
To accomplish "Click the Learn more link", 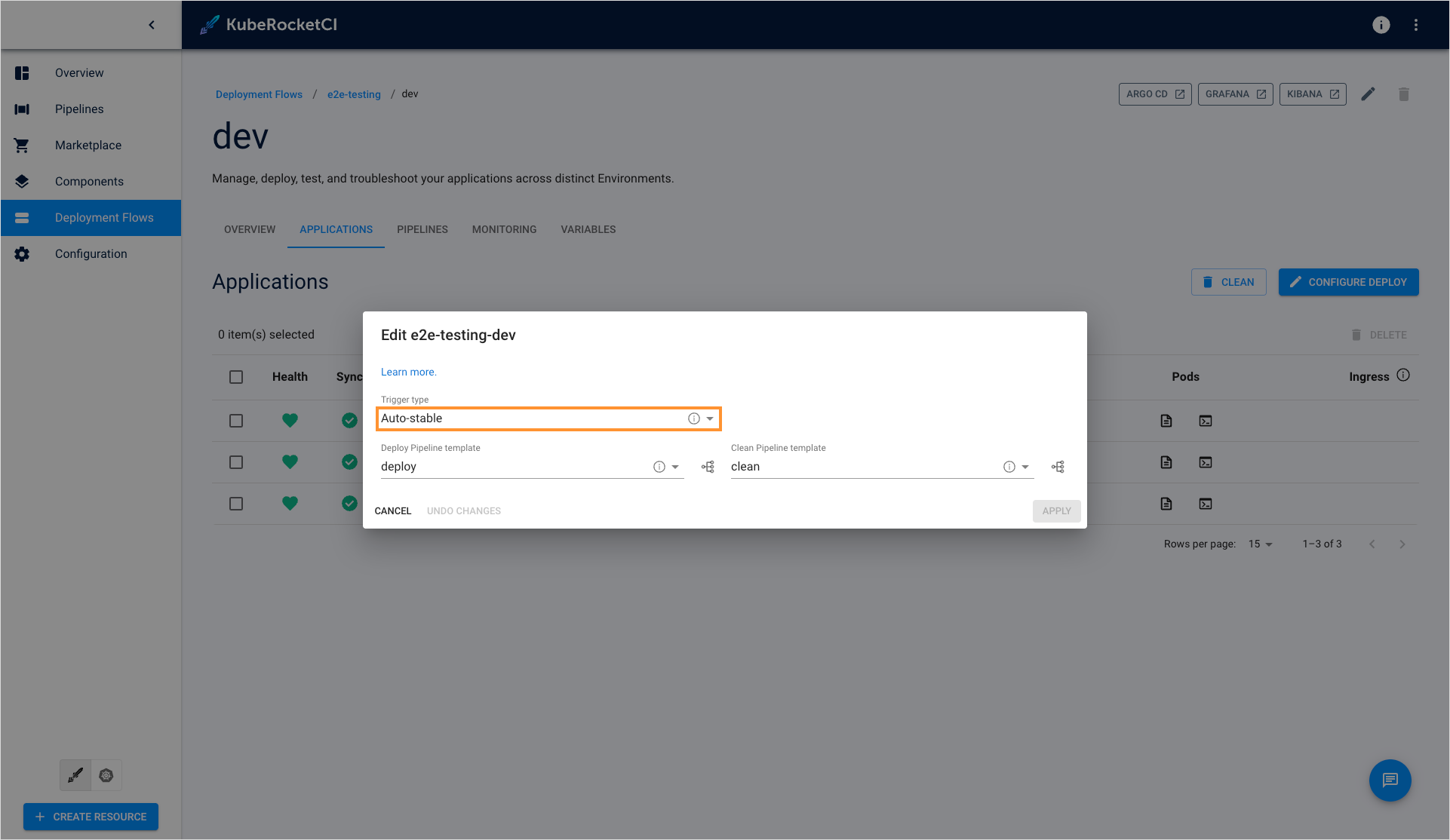I will [408, 372].
